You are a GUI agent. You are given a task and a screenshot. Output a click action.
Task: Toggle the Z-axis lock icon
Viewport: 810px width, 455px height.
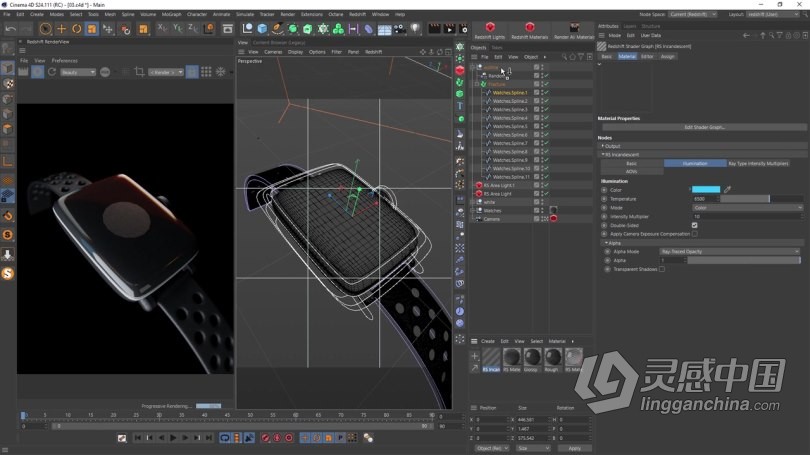point(193,28)
